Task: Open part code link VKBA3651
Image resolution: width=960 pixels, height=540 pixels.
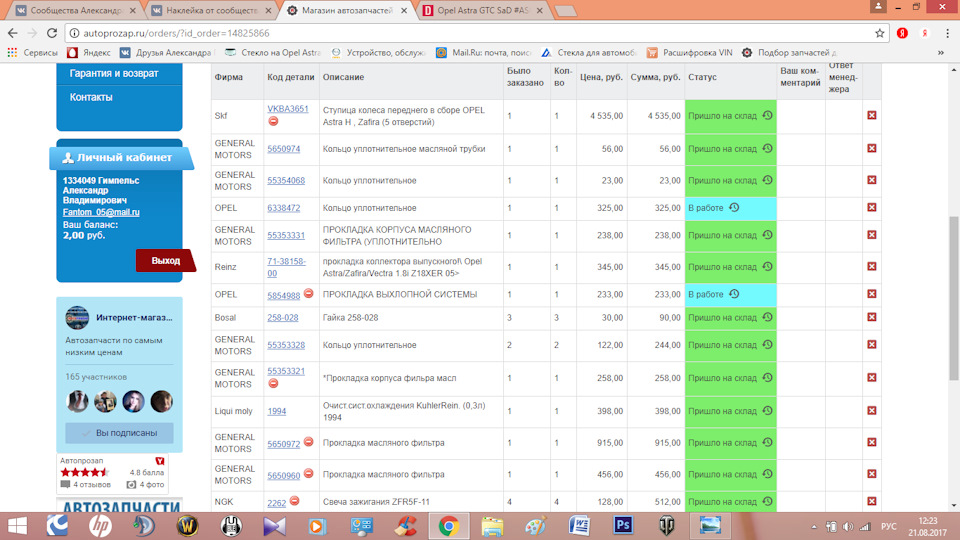Action: [x=288, y=108]
